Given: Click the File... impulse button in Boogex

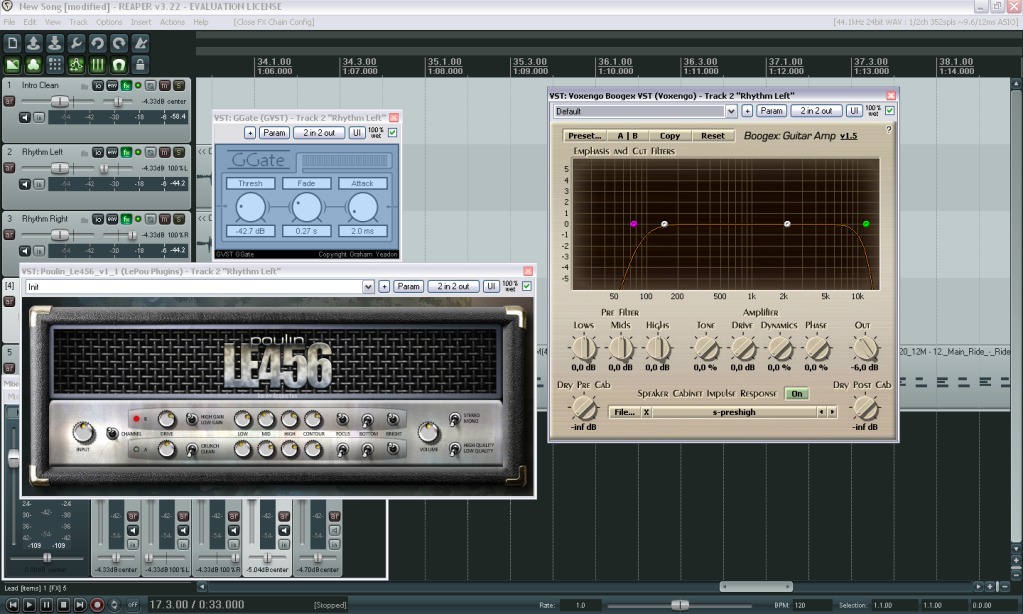Looking at the screenshot, I should point(624,412).
